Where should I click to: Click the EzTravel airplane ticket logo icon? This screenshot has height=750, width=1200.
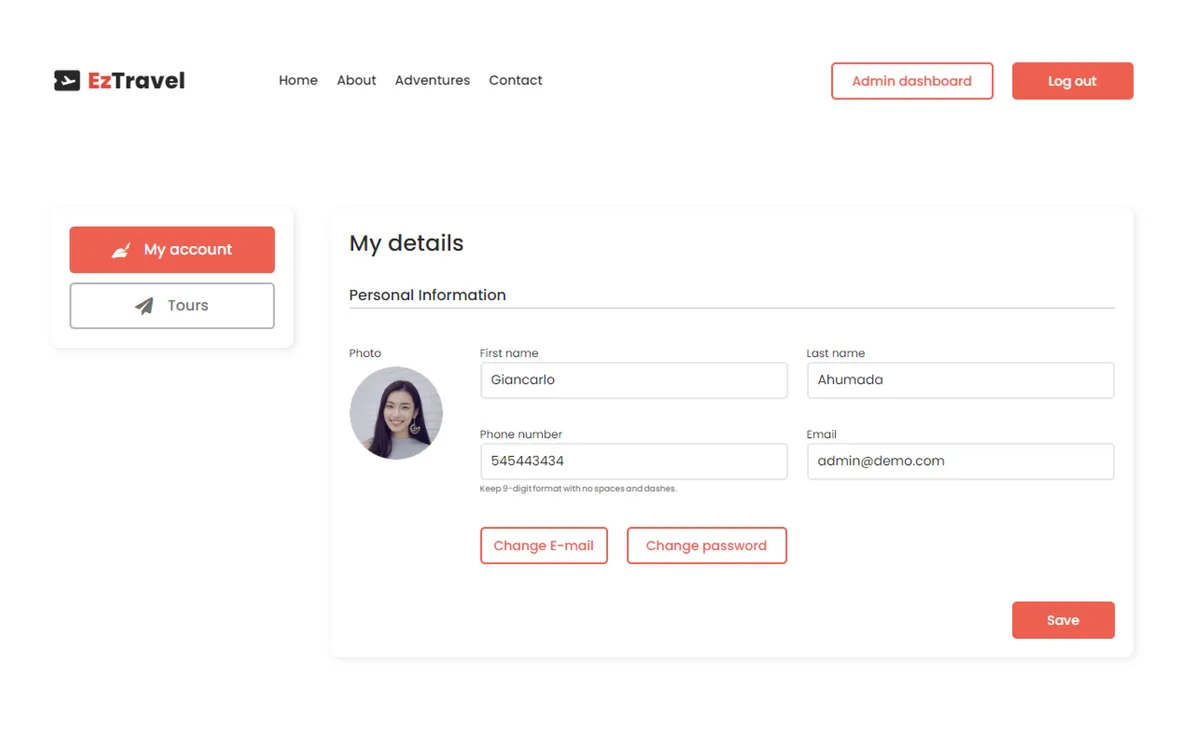pyautogui.click(x=67, y=81)
